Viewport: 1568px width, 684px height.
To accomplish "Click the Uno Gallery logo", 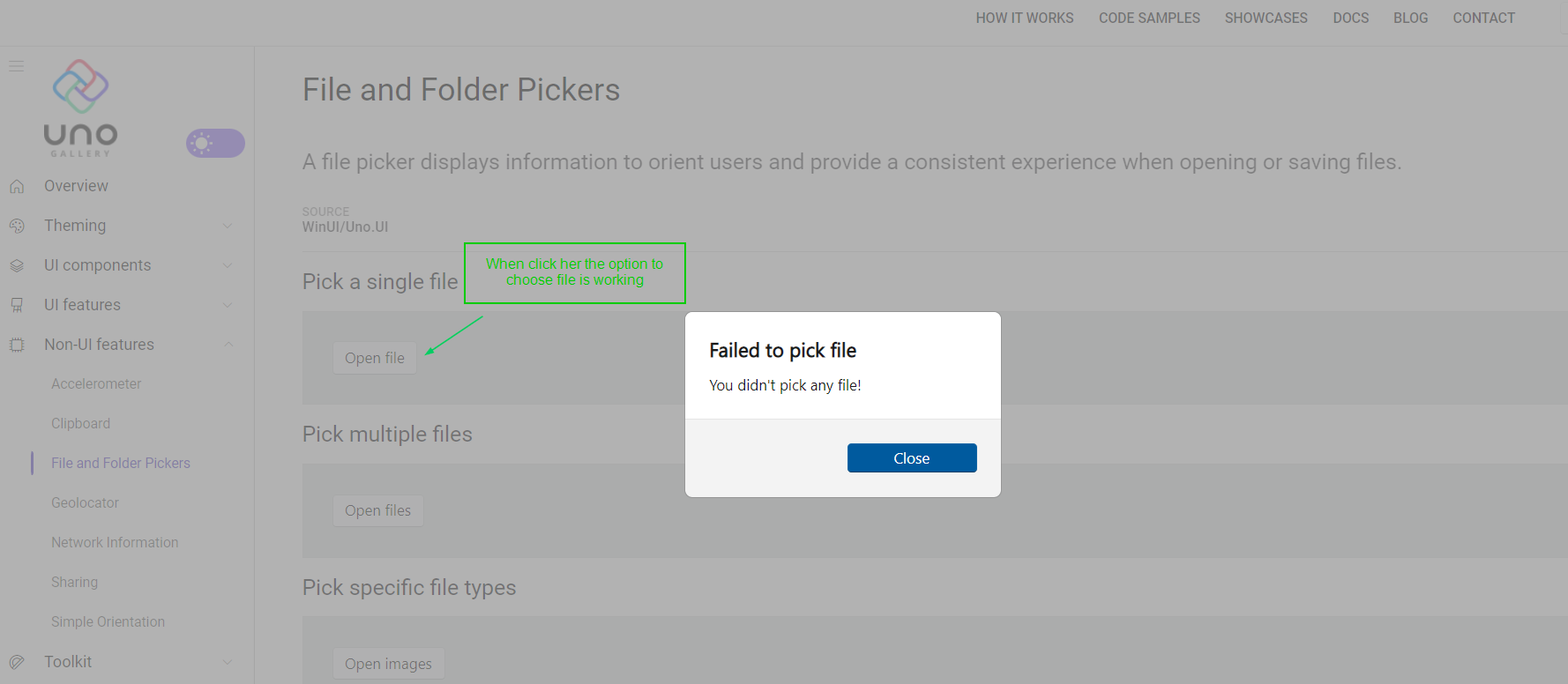I will click(x=81, y=106).
